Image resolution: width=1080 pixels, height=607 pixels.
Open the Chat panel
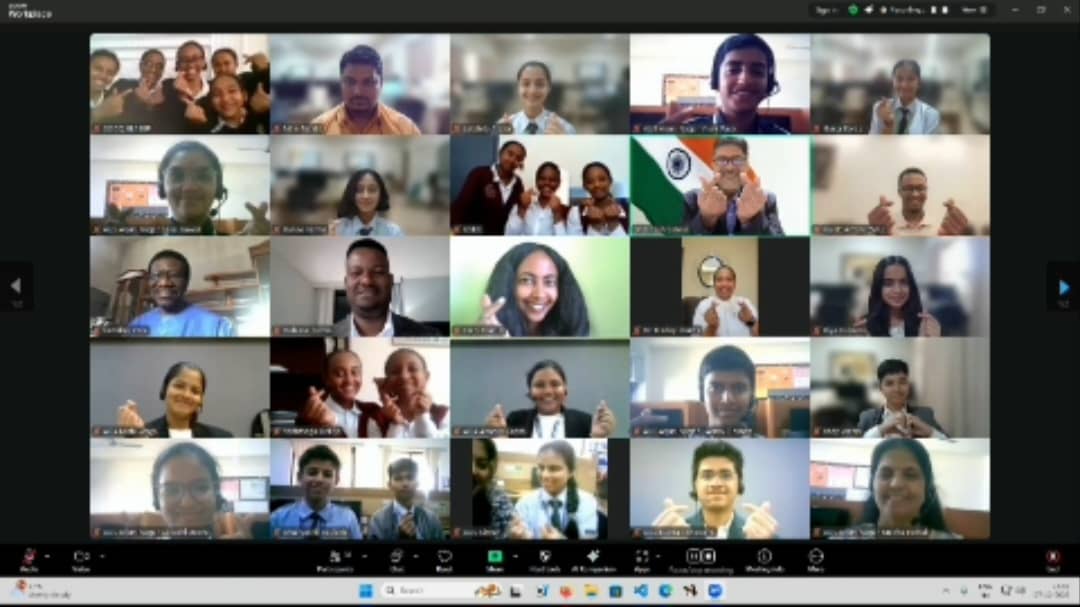pos(396,557)
